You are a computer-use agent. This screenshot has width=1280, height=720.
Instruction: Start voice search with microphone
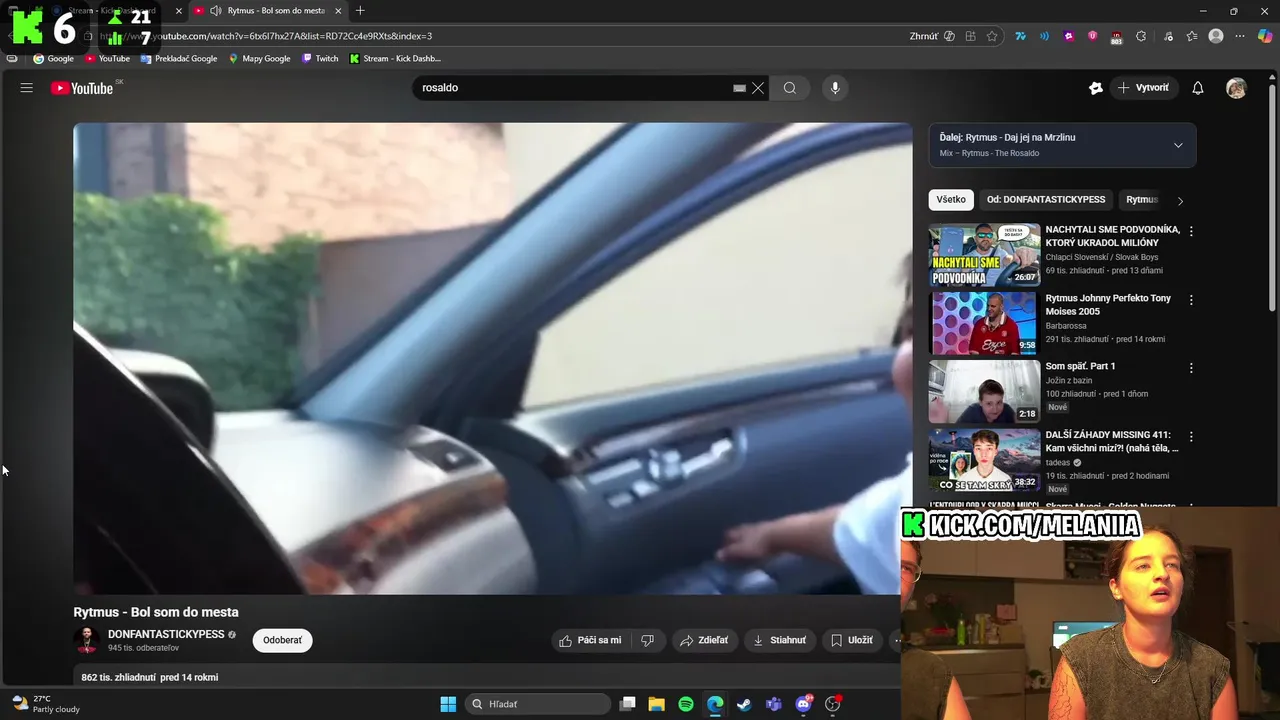835,88
